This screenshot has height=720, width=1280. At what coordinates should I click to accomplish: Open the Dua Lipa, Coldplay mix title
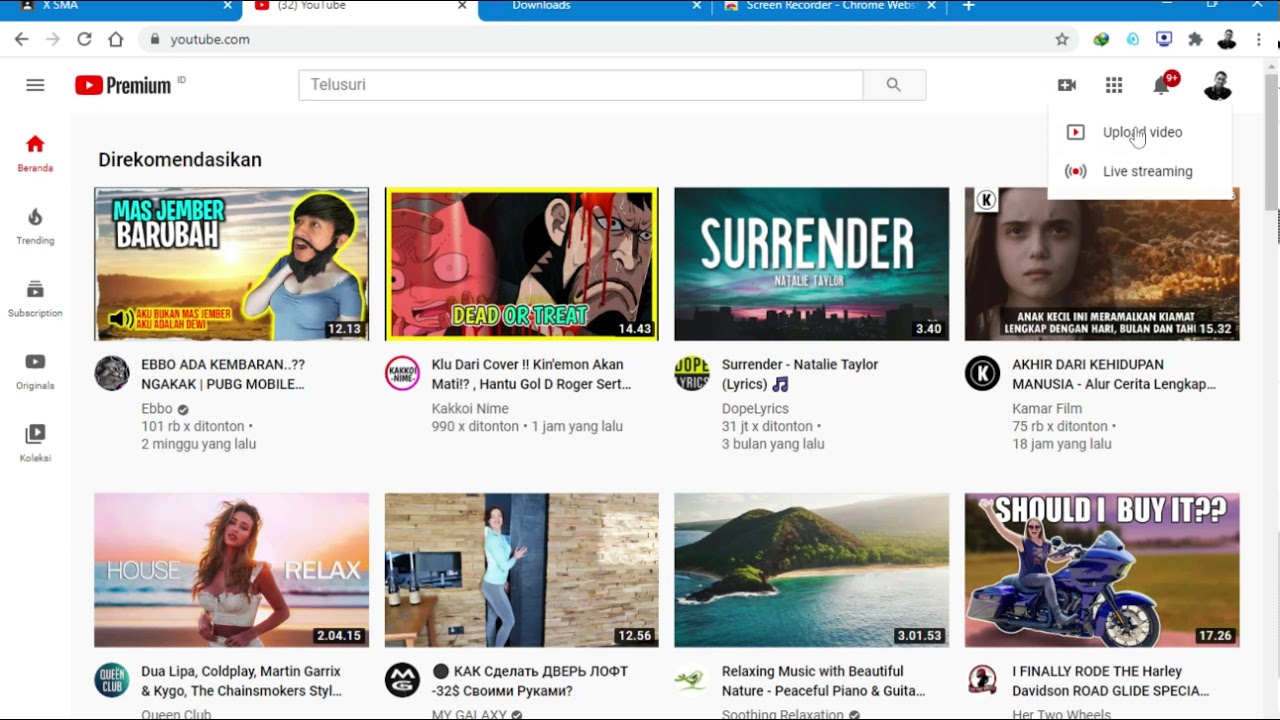coord(241,681)
